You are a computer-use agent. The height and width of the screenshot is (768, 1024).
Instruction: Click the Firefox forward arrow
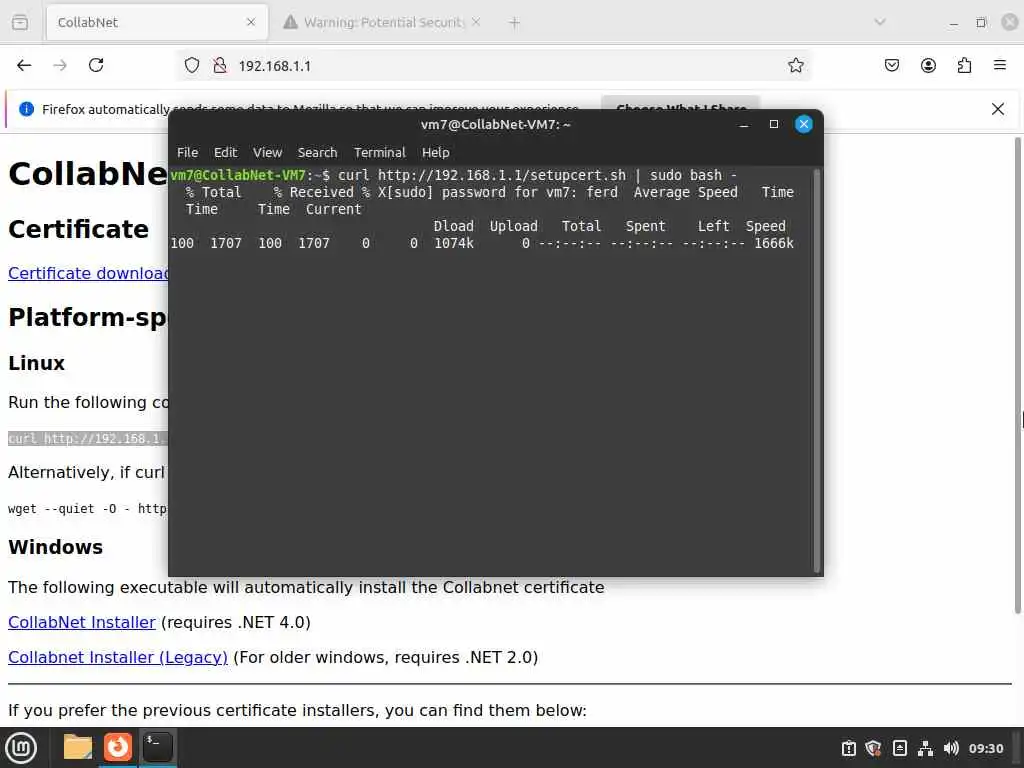click(x=60, y=65)
